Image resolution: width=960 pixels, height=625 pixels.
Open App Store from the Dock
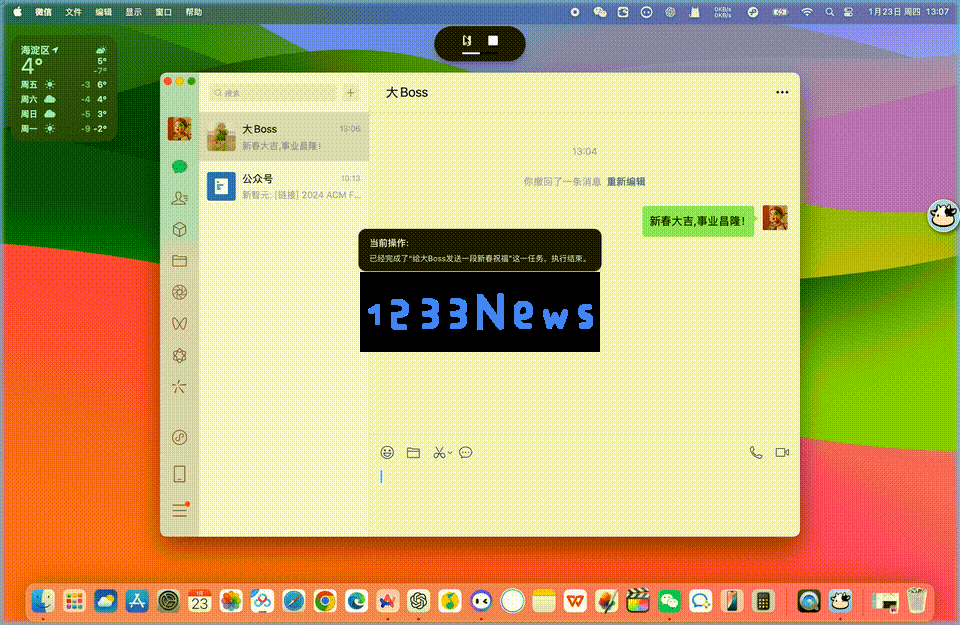137,601
